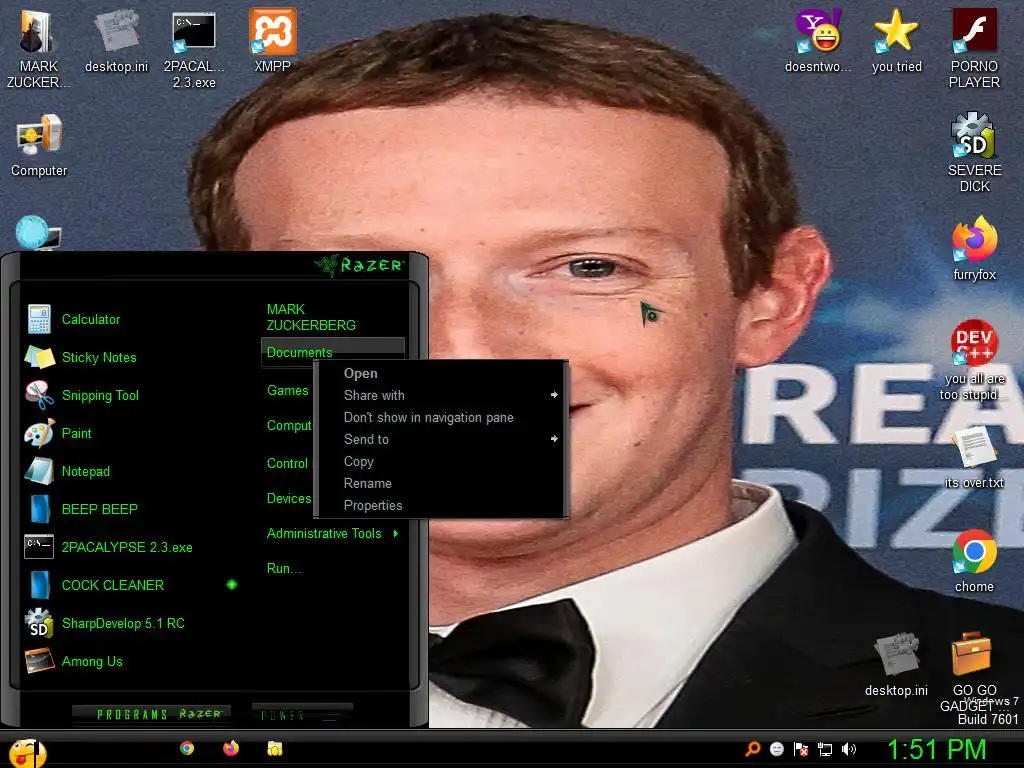This screenshot has height=768, width=1024.
Task: Click the Razer logo in start menu
Action: point(359,264)
